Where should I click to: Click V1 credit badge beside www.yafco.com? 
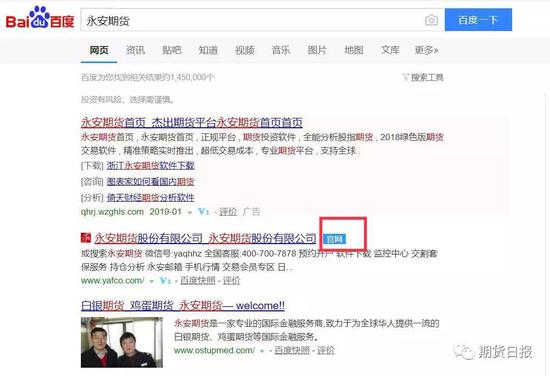click(165, 281)
